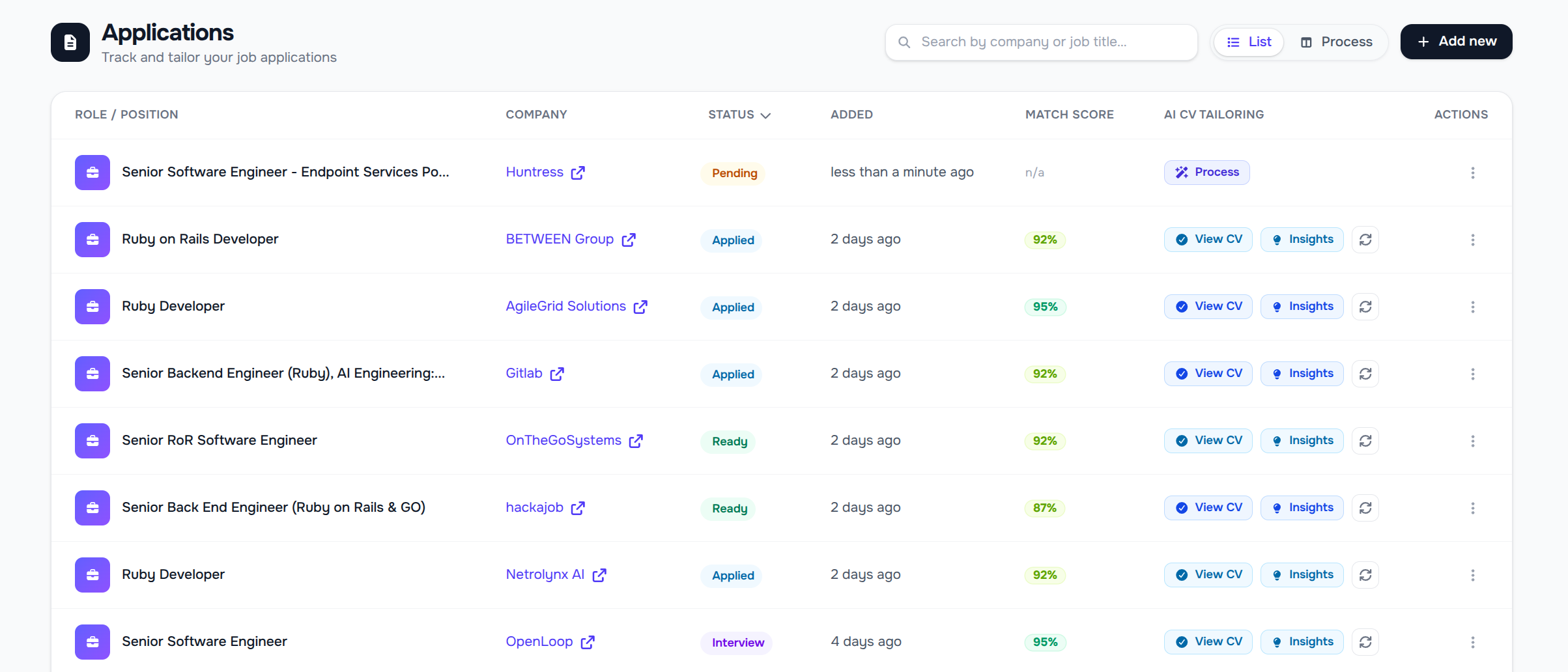Change Interview status for OpenLoop row
Image resolution: width=1568 pixels, height=672 pixels.
click(x=737, y=643)
